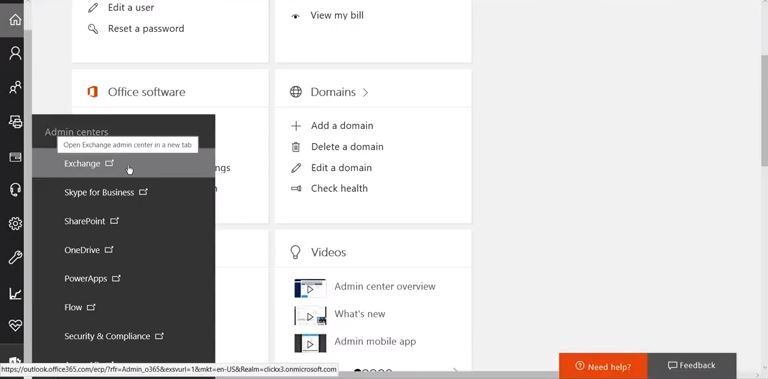Click the Admin centers flyout header
This screenshot has width=768, height=379.
point(76,132)
